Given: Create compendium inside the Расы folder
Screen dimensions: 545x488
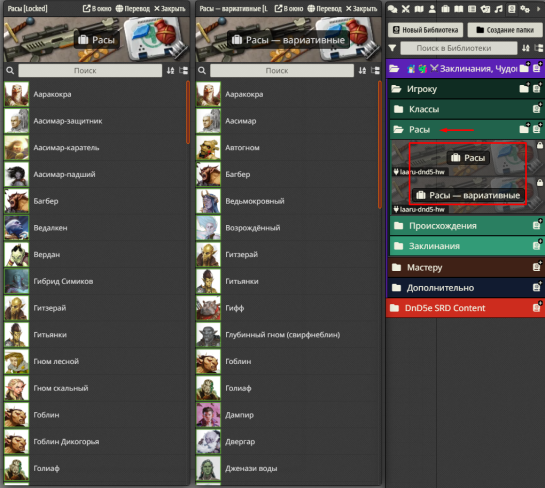Looking at the screenshot, I should pos(537,129).
